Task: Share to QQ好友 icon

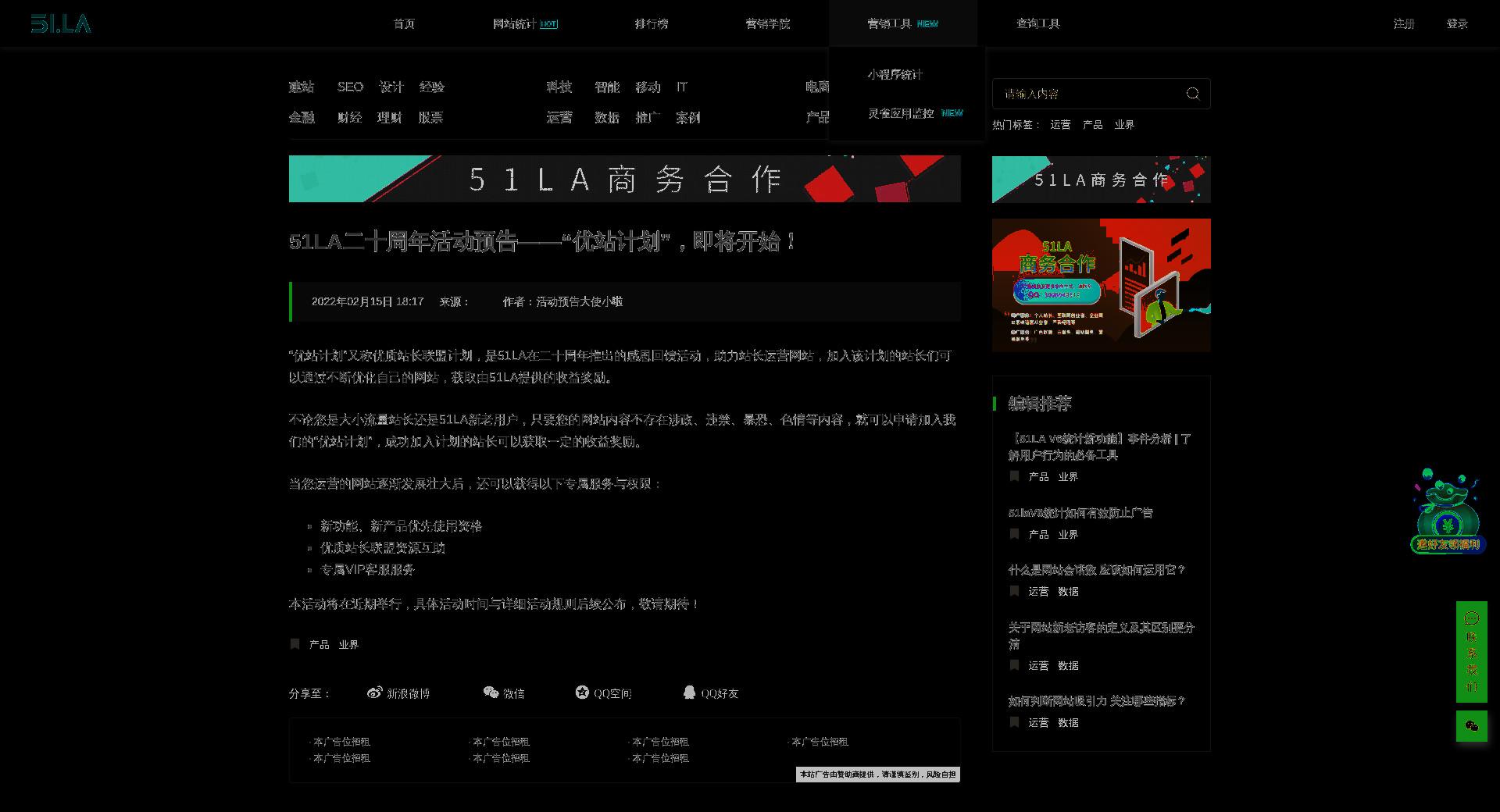Action: (689, 693)
